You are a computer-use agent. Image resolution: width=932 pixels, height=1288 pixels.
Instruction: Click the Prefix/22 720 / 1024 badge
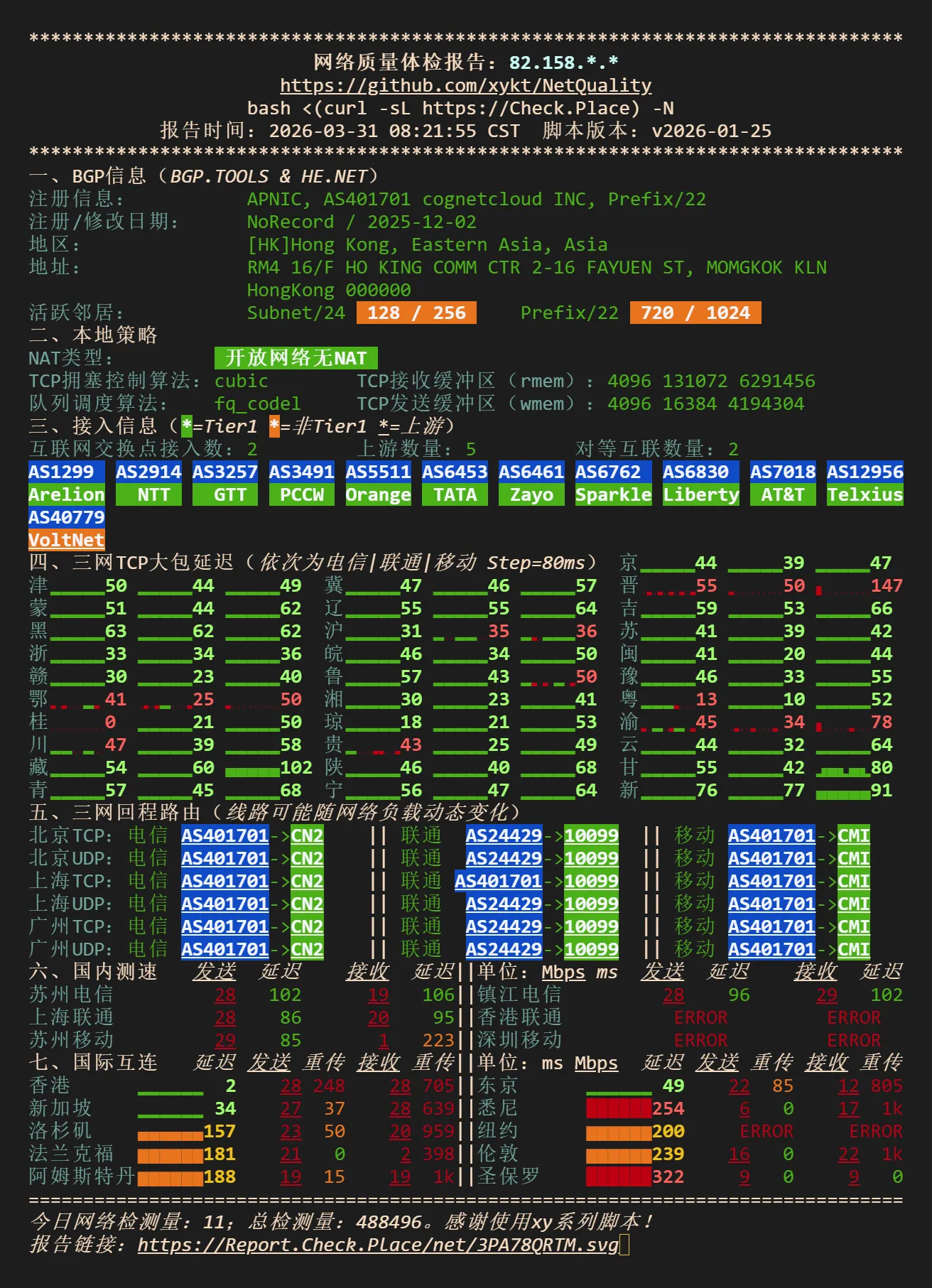[x=695, y=313]
